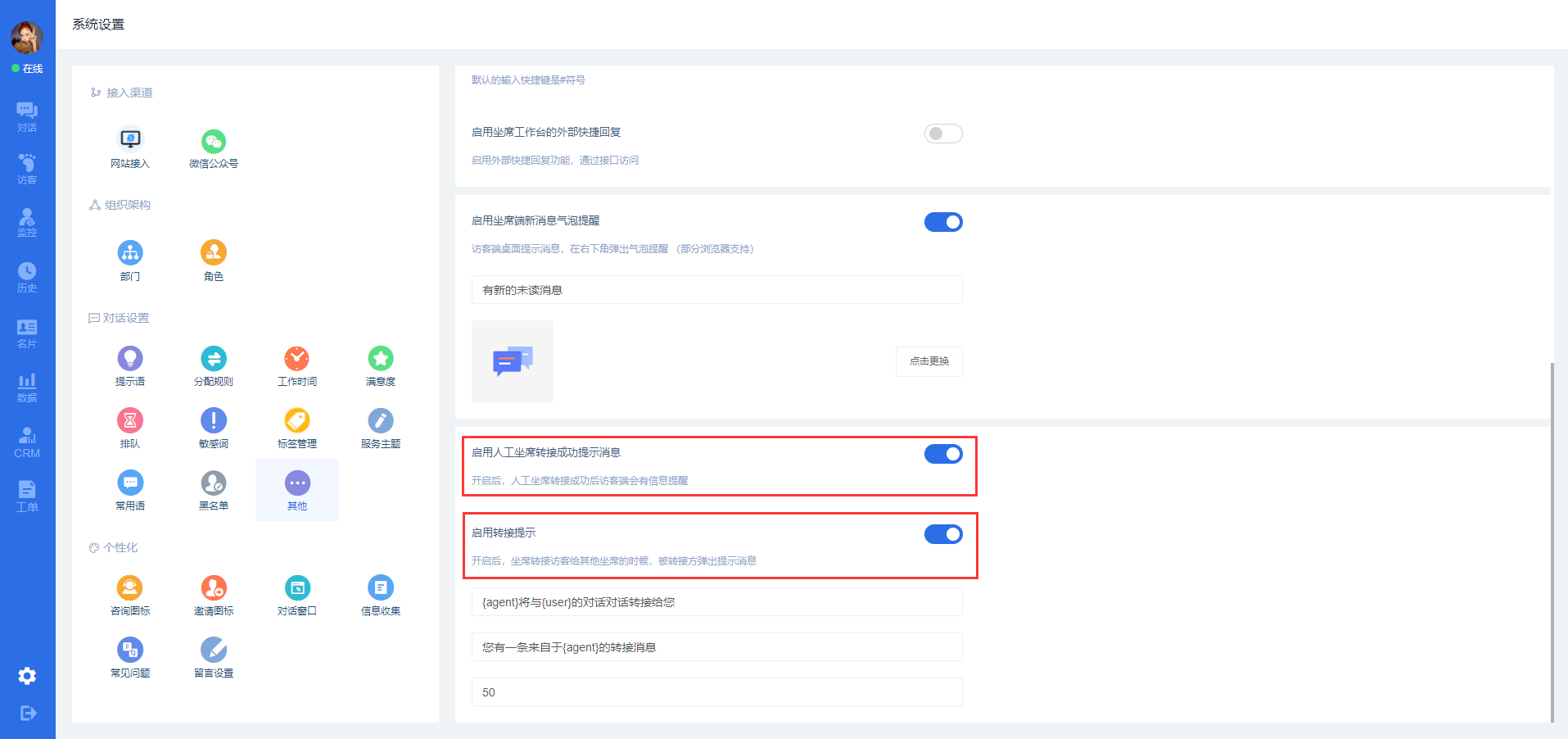Open the 工作时间 clock icon

tap(296, 359)
